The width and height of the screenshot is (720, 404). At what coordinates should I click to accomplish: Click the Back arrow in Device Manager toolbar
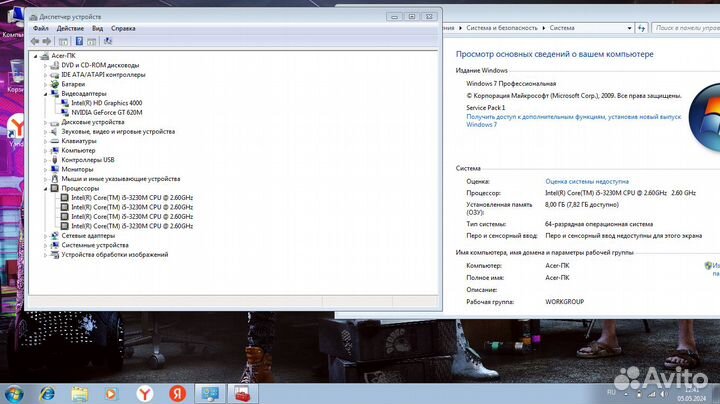click(35, 41)
